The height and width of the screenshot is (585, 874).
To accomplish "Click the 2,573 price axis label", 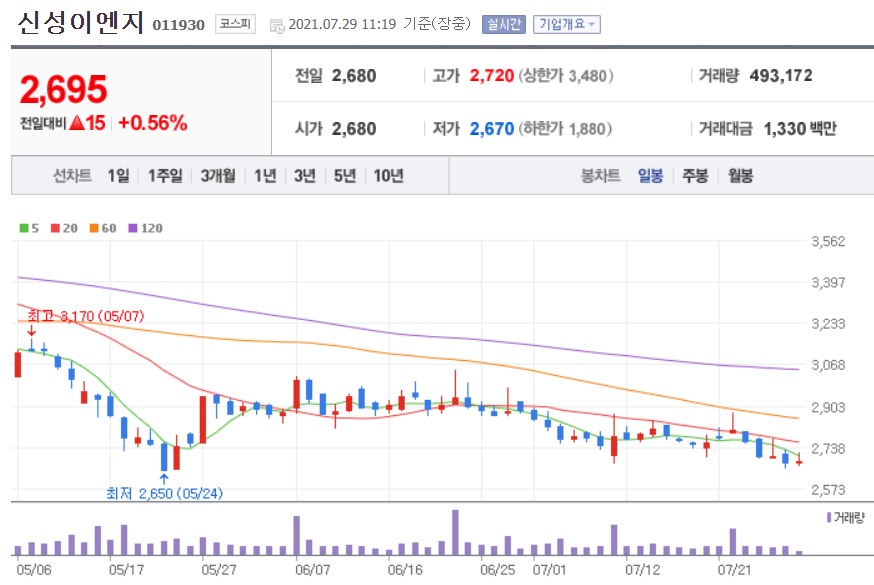I will pyautogui.click(x=828, y=490).
